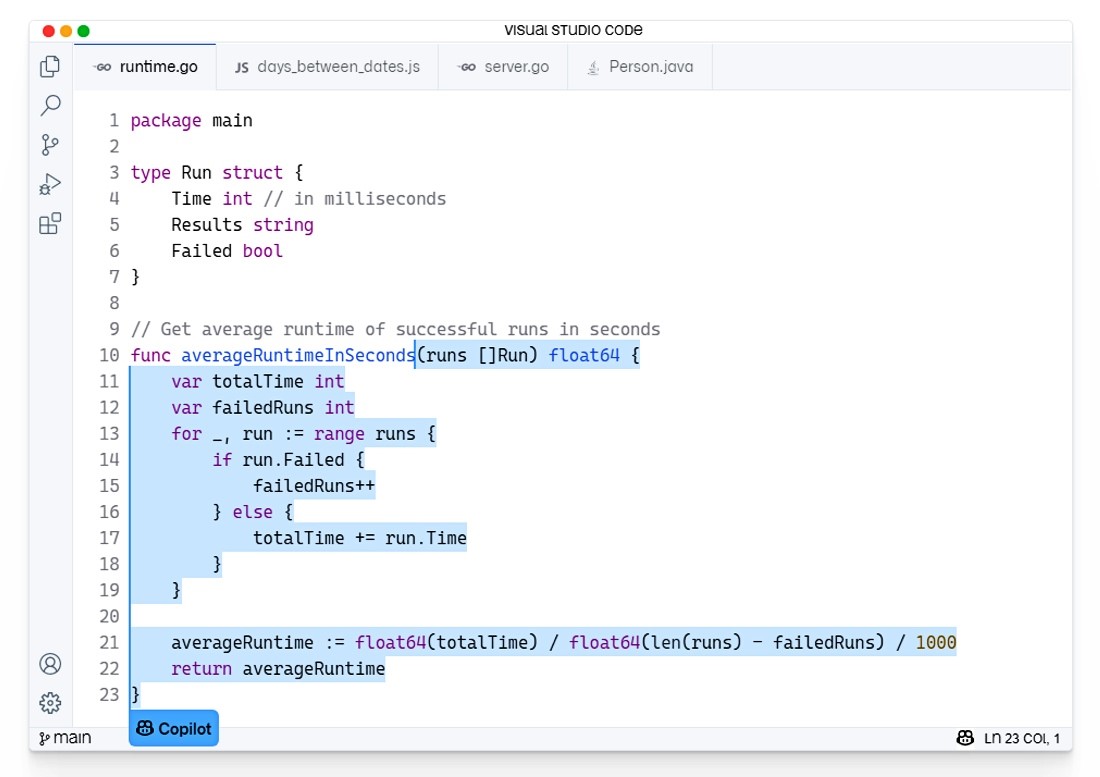The width and height of the screenshot is (1100, 777).
Task: Open the Manage gear icon
Action: (x=50, y=703)
